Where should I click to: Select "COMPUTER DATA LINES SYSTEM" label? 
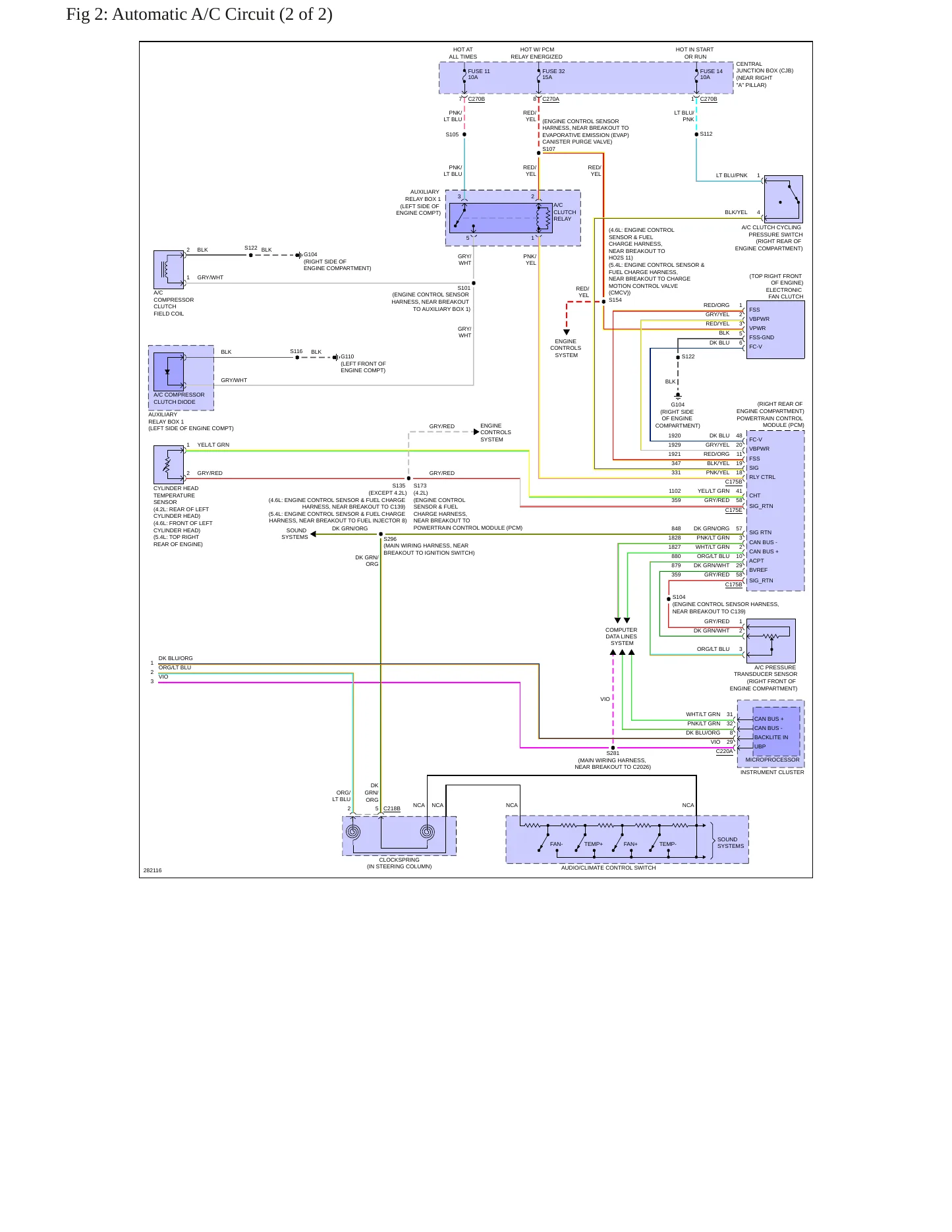[x=621, y=636]
